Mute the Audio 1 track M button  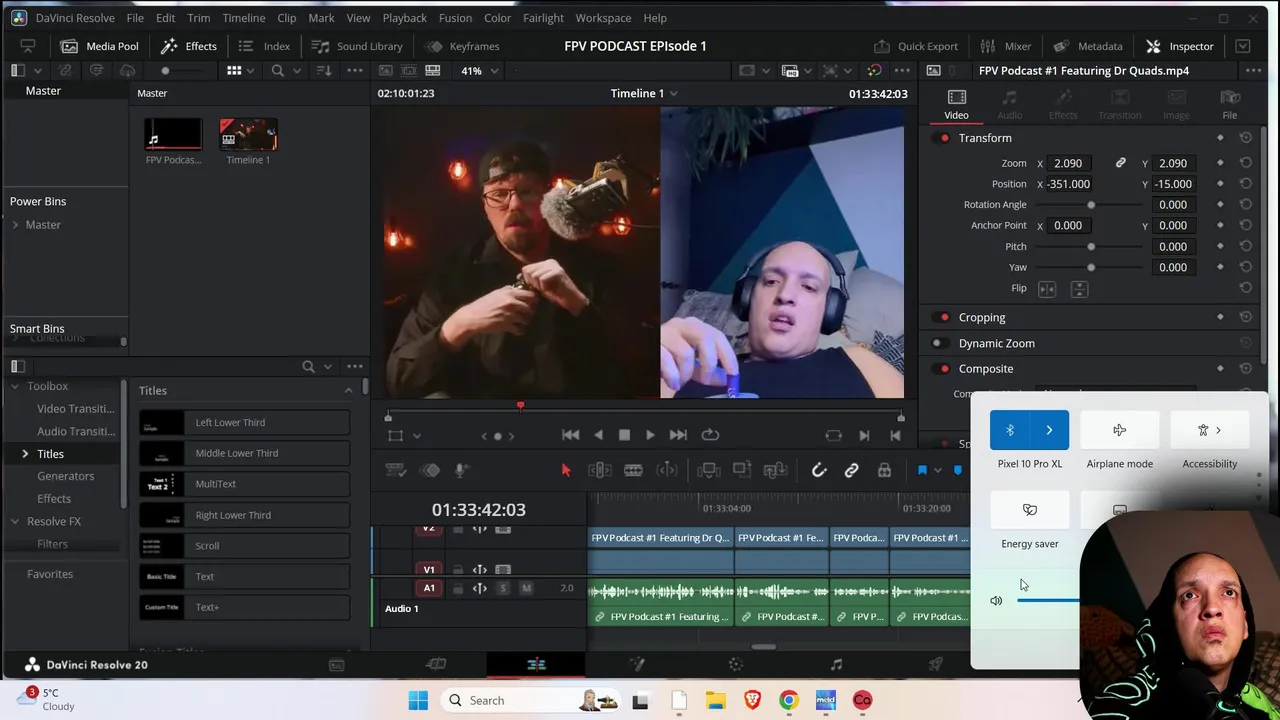[x=526, y=588]
